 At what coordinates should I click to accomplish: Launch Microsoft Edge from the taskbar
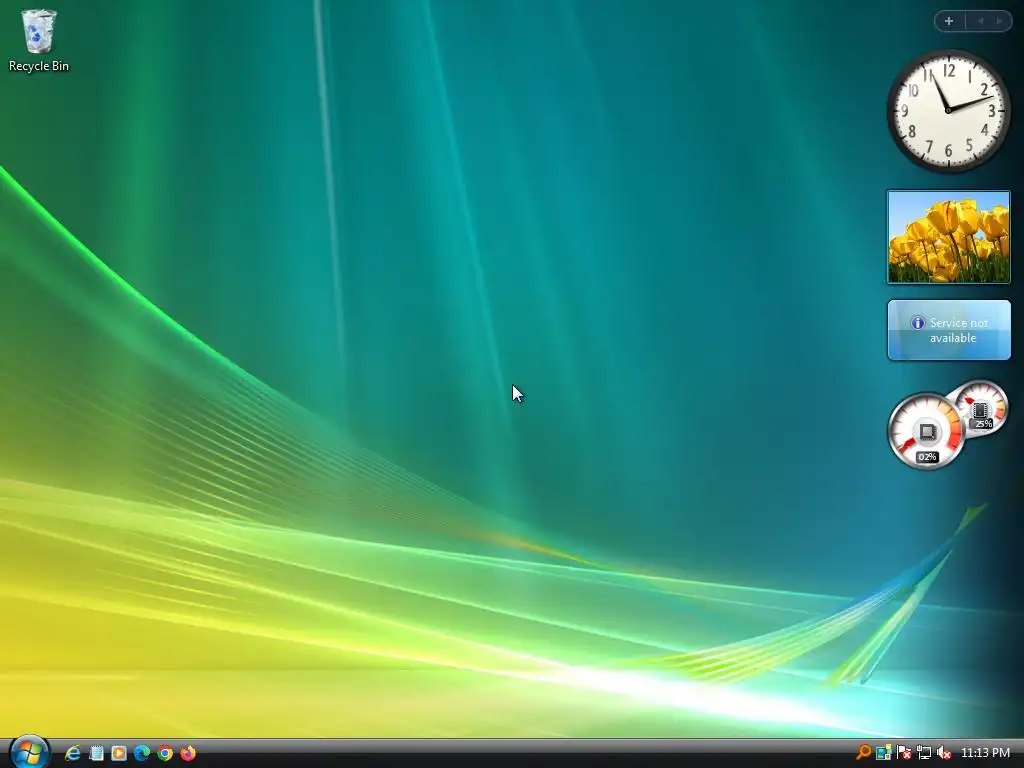pos(142,753)
